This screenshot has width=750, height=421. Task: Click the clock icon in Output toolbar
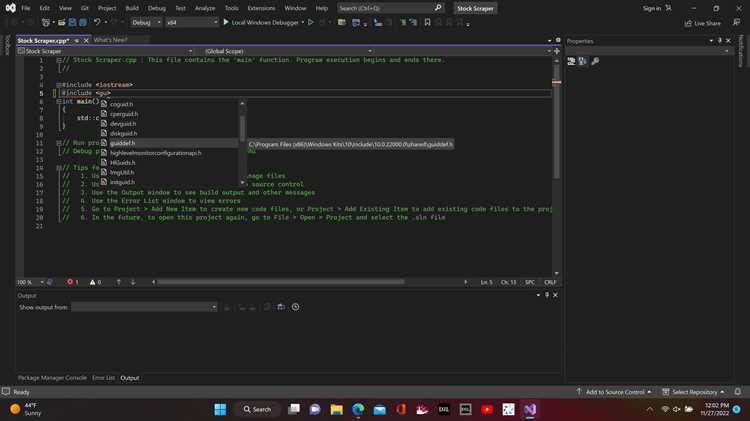pyautogui.click(x=296, y=307)
